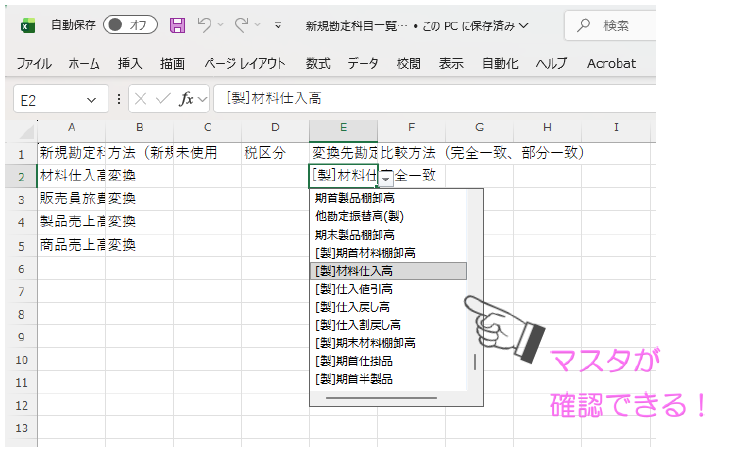Open the 挿入 ribbon tab
The height and width of the screenshot is (454, 737).
[130, 63]
